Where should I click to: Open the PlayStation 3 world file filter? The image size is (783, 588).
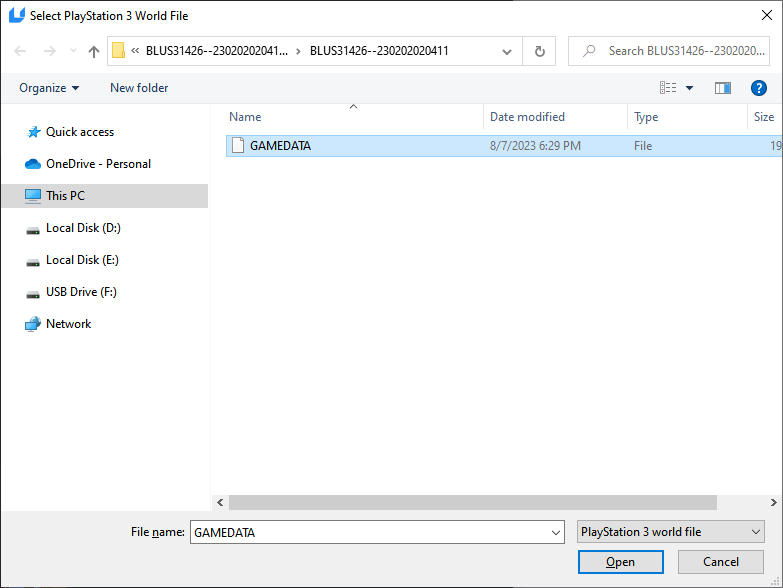pos(670,532)
